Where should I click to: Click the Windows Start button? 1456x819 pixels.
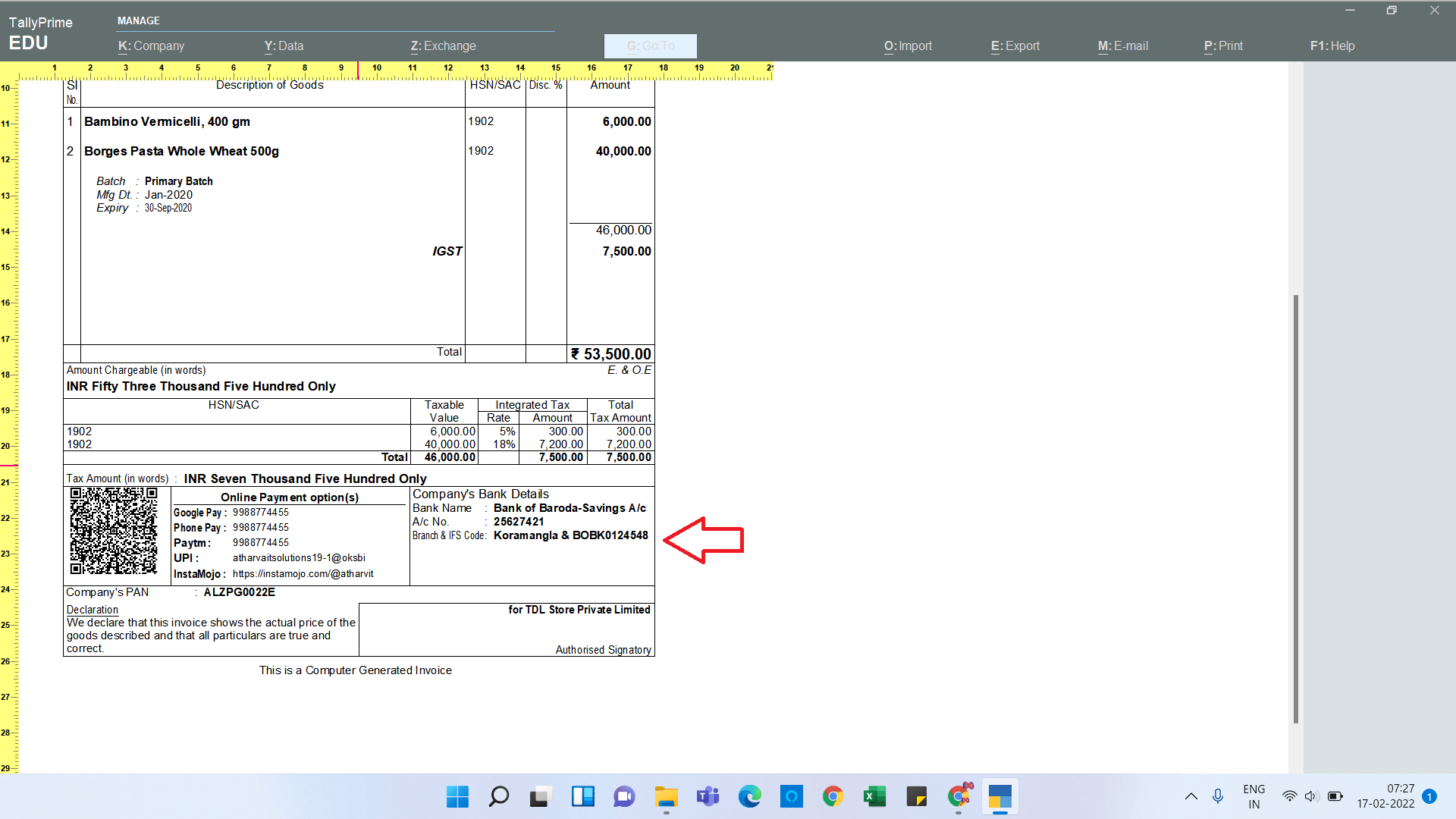click(457, 797)
